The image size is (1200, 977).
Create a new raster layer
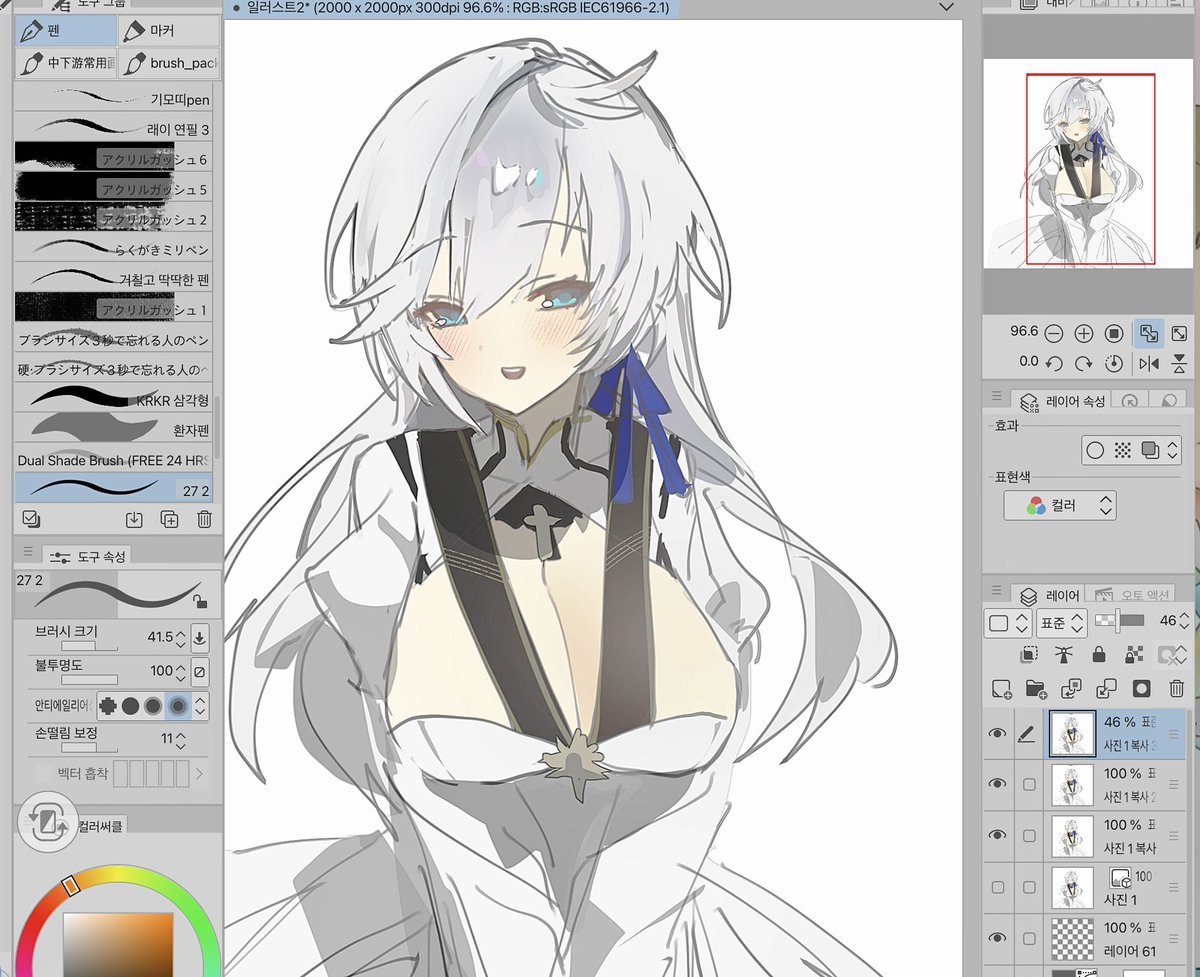pyautogui.click(x=1001, y=689)
